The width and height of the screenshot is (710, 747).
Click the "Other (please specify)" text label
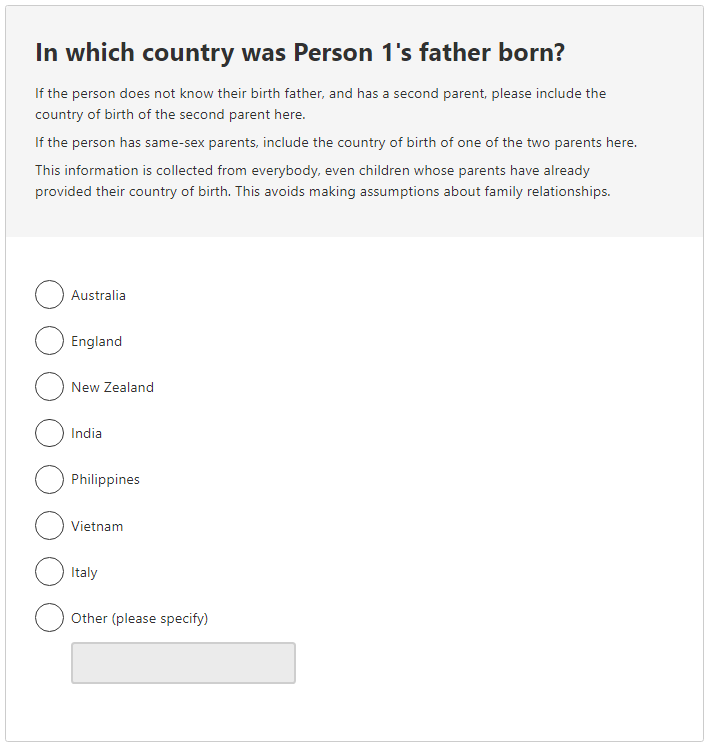139,618
